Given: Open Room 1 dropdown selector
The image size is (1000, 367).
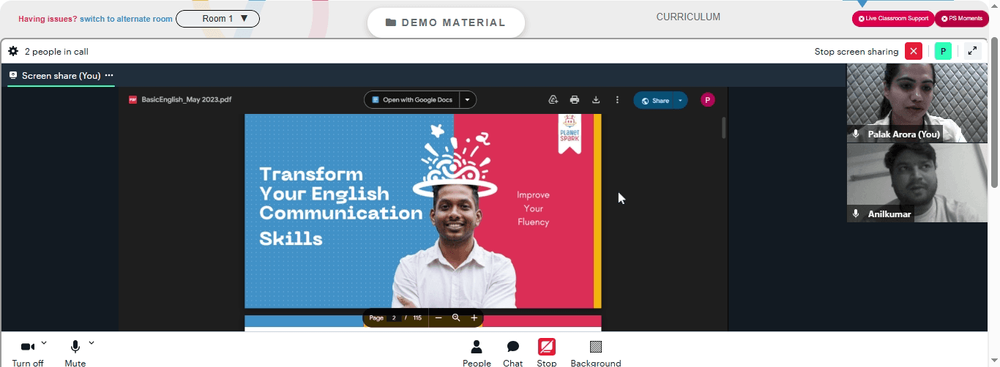Looking at the screenshot, I should coord(217,19).
